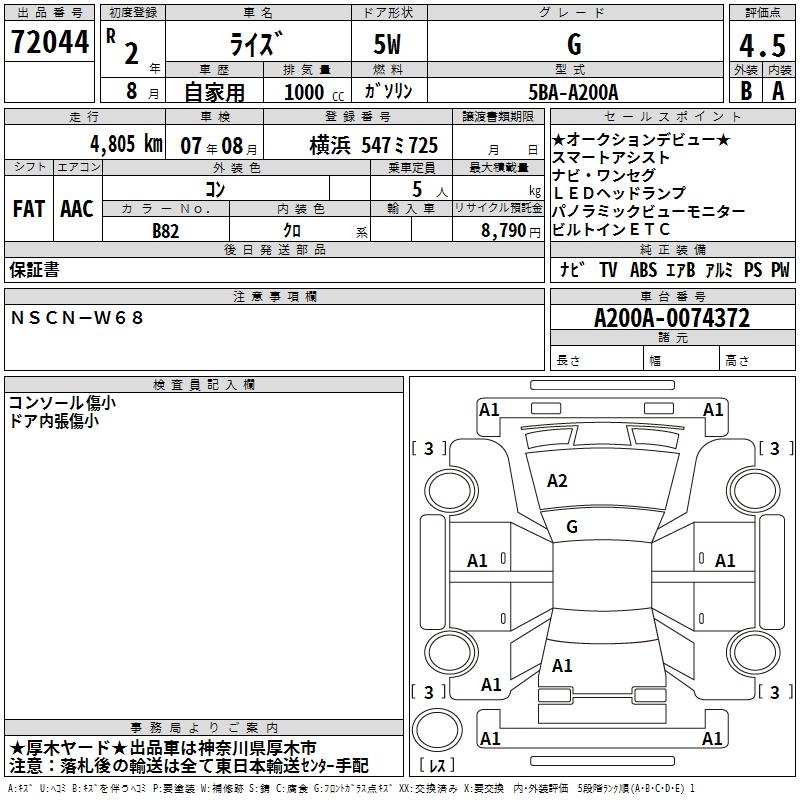Select the car name ライズ
800x800 pixels.
pyautogui.click(x=257, y=44)
